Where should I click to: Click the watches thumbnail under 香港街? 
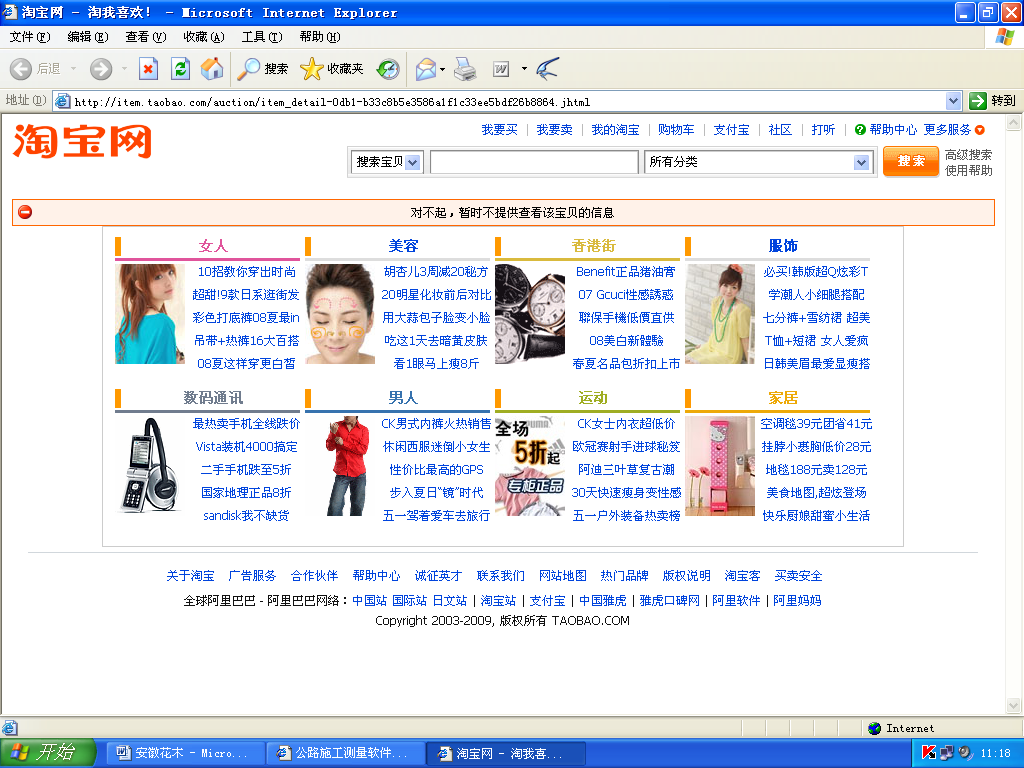point(530,313)
